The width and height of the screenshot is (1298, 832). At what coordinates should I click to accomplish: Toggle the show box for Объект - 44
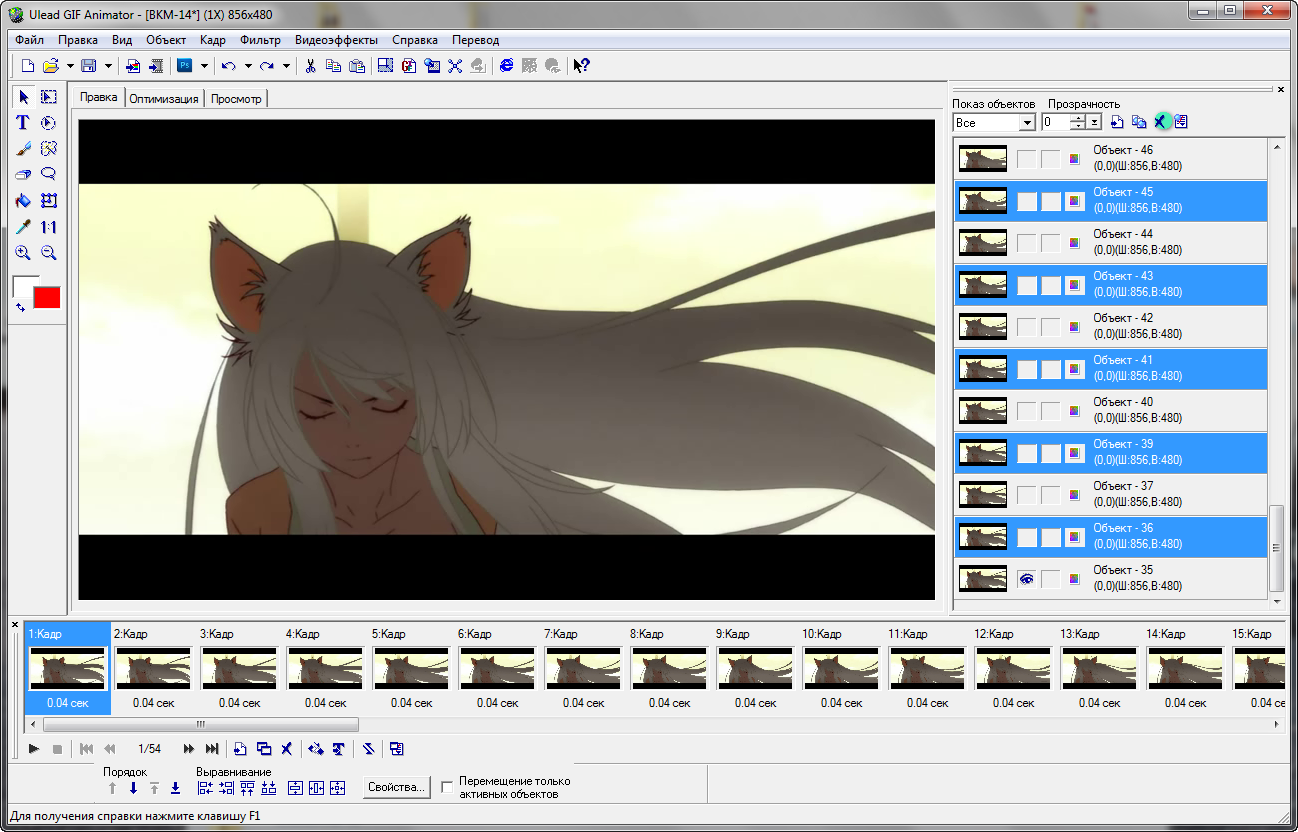[x=1026, y=243]
